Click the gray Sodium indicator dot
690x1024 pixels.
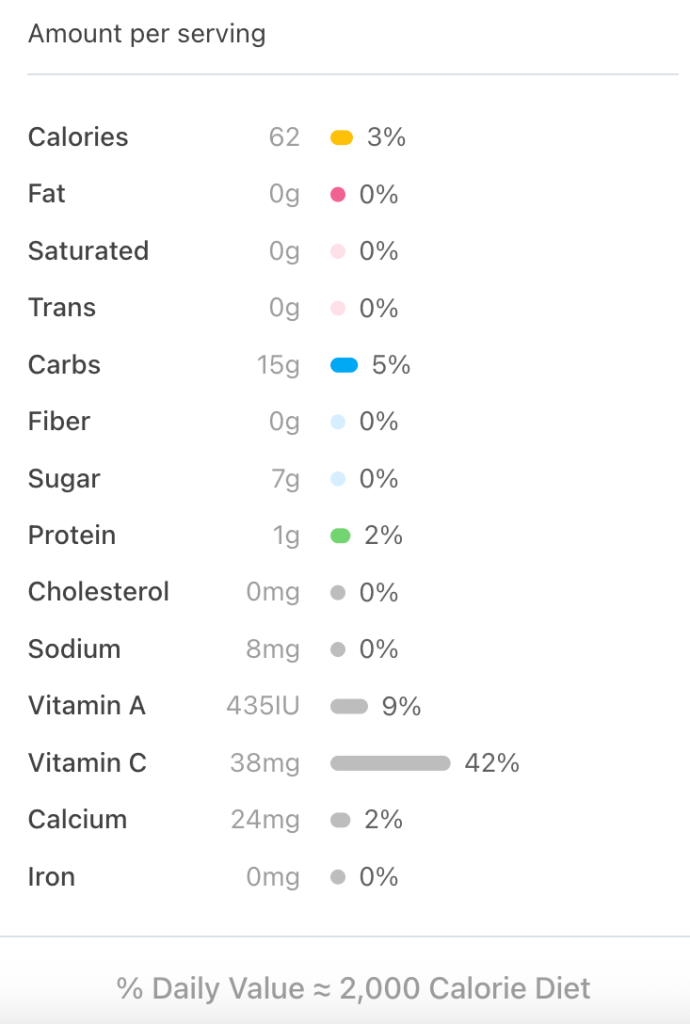[x=338, y=650]
